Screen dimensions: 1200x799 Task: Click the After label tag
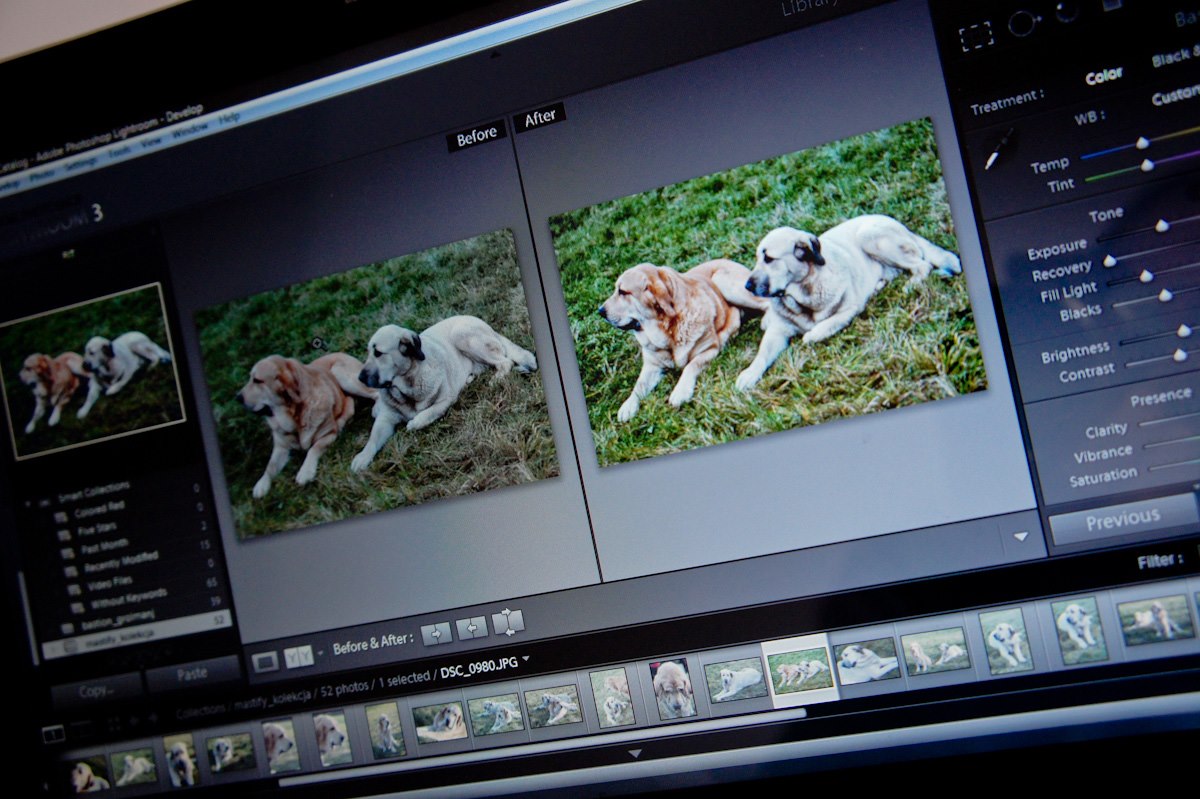click(540, 118)
